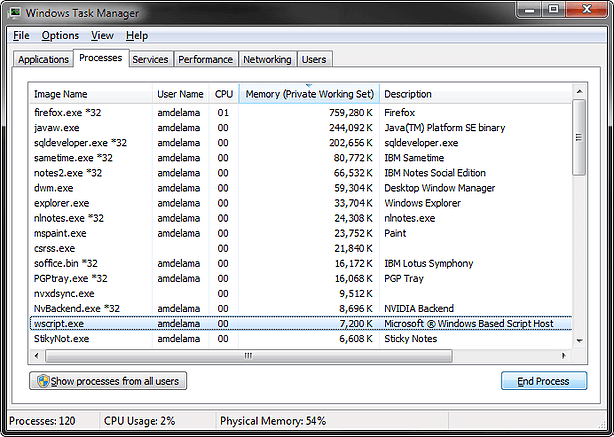Select the sametime.exe *32 process

click(301, 158)
